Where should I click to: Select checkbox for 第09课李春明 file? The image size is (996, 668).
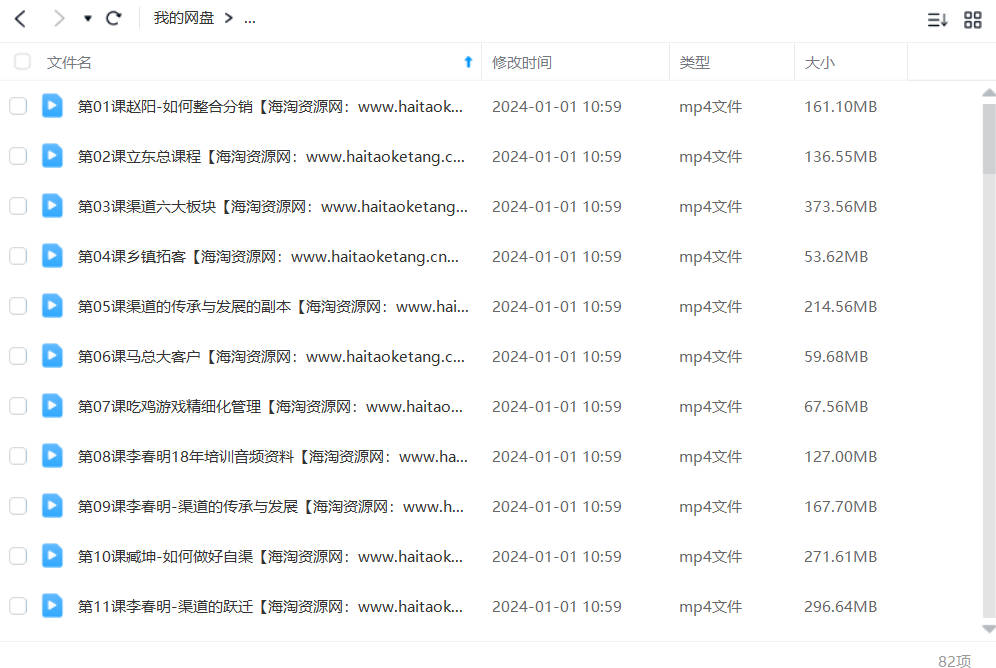pyautogui.click(x=18, y=506)
